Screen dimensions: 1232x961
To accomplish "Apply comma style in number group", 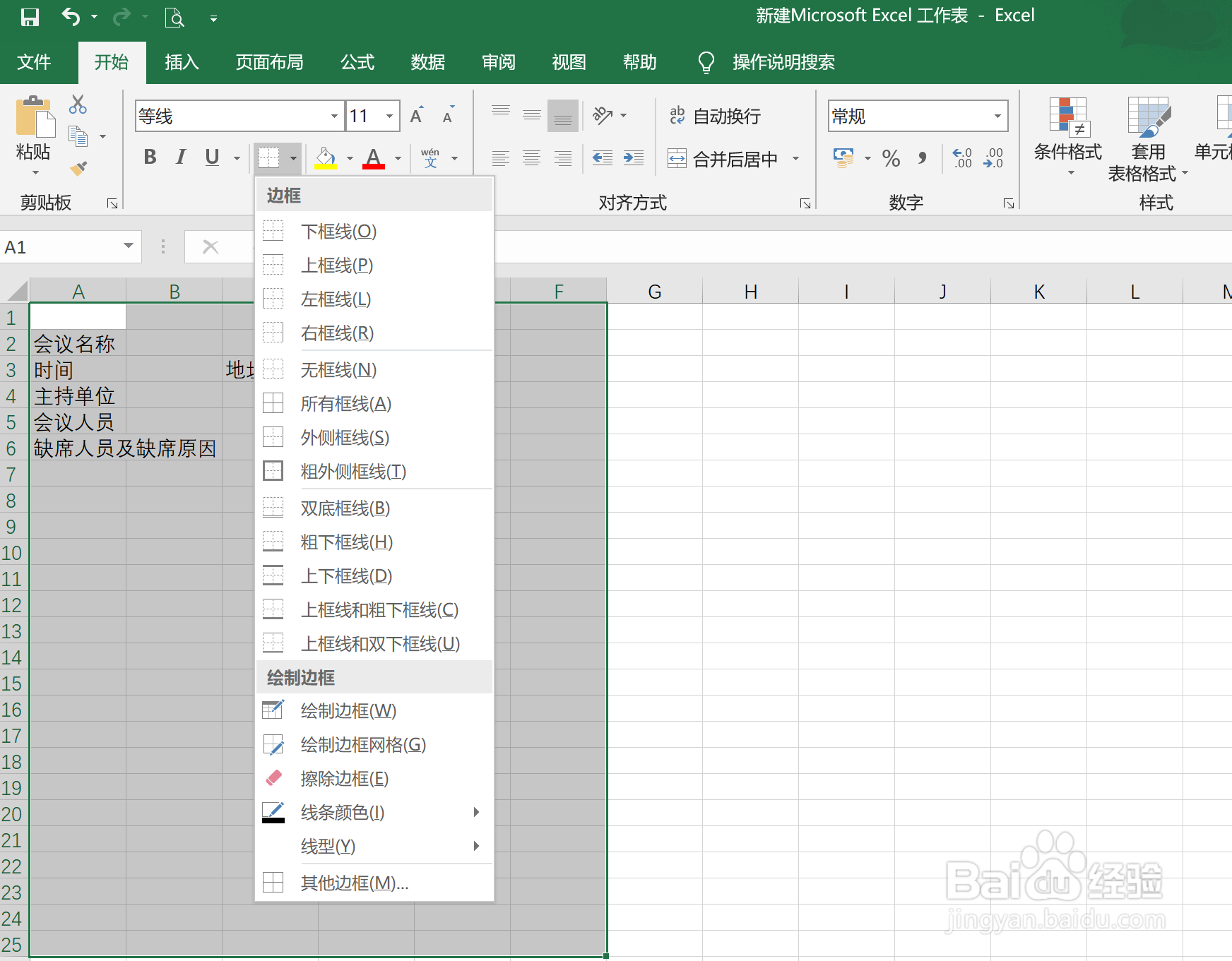I will tap(921, 158).
